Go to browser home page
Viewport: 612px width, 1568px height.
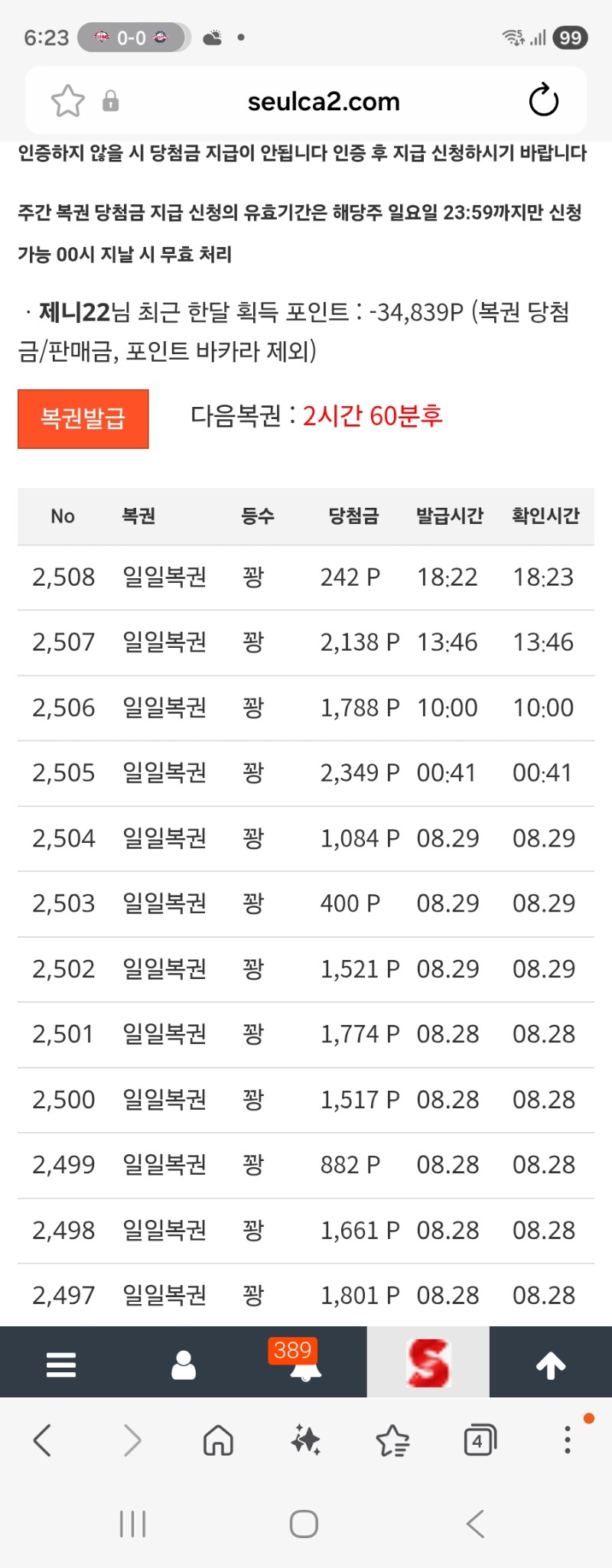click(x=218, y=1441)
